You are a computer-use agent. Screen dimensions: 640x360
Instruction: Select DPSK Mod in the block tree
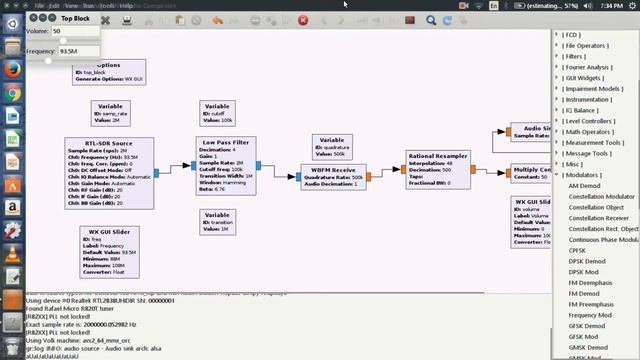[583, 272]
